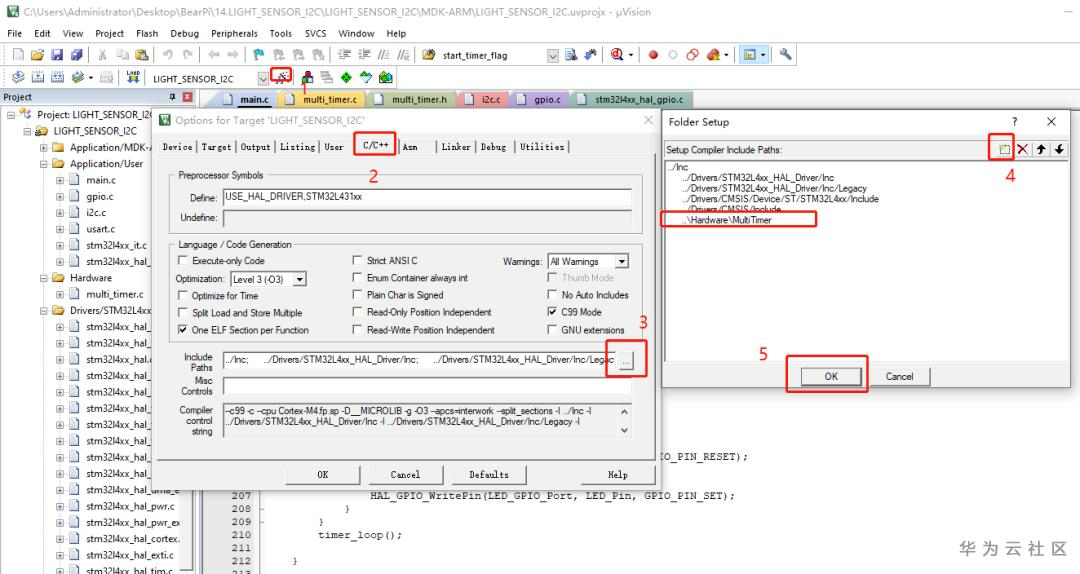
Task: Click the Misc Controls input field
Action: (427, 386)
